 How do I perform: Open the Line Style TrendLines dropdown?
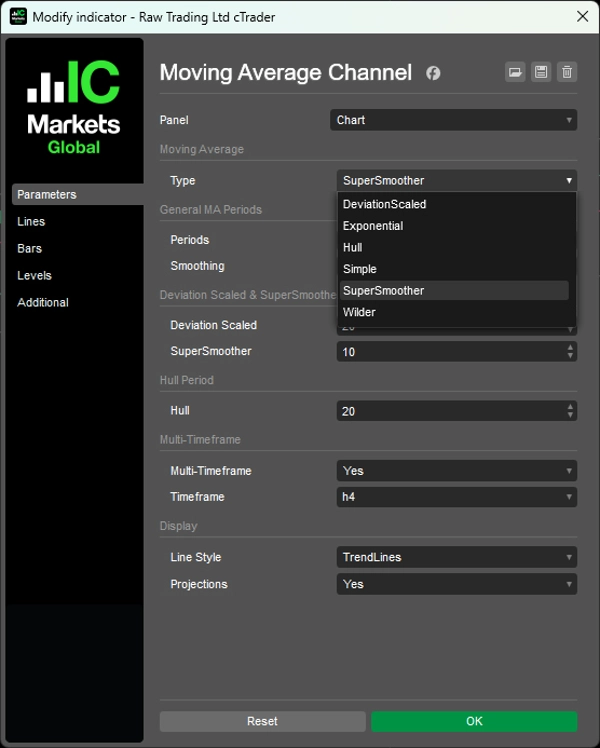(x=457, y=557)
